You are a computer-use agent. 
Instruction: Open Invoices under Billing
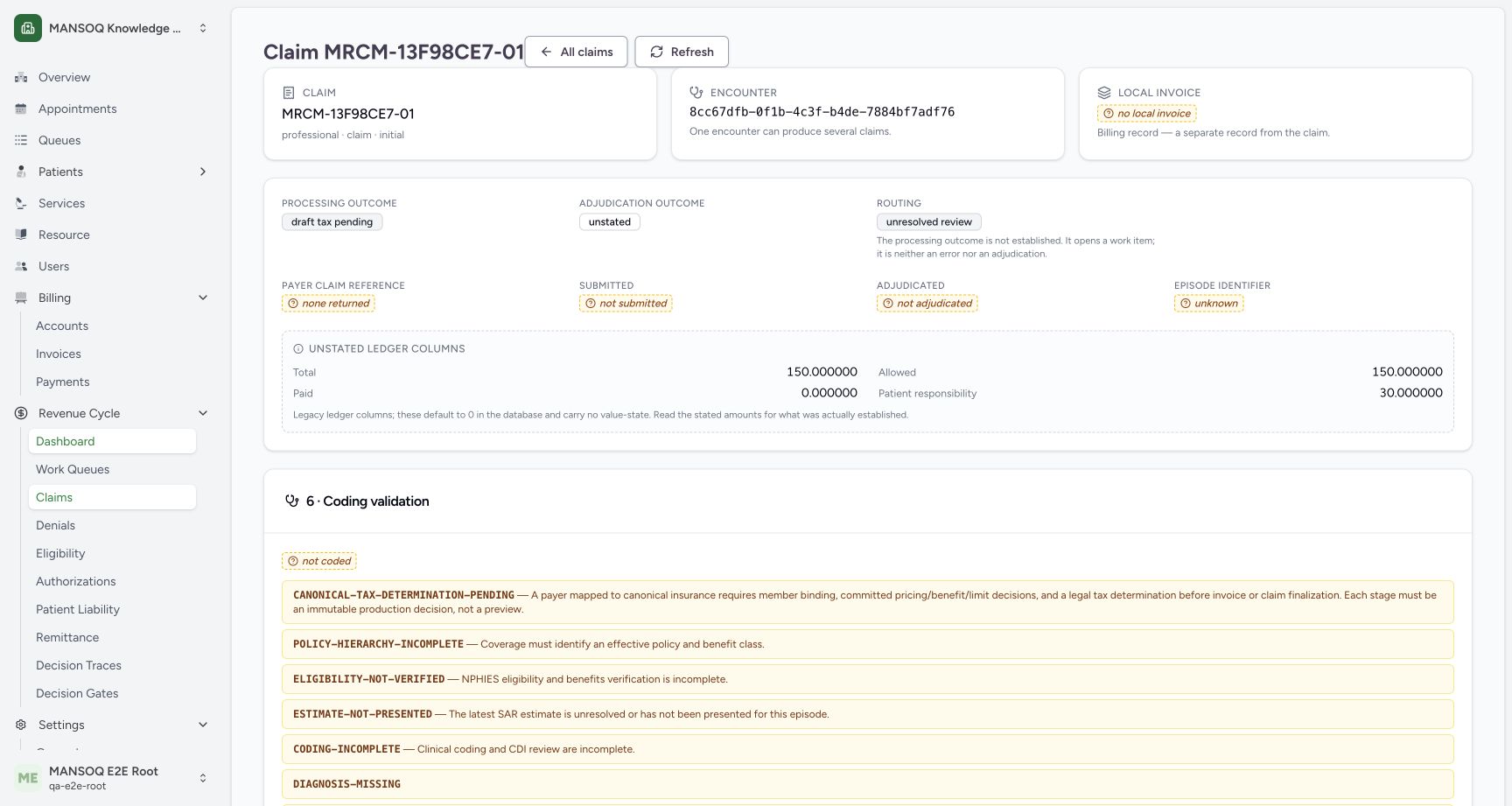(112, 354)
